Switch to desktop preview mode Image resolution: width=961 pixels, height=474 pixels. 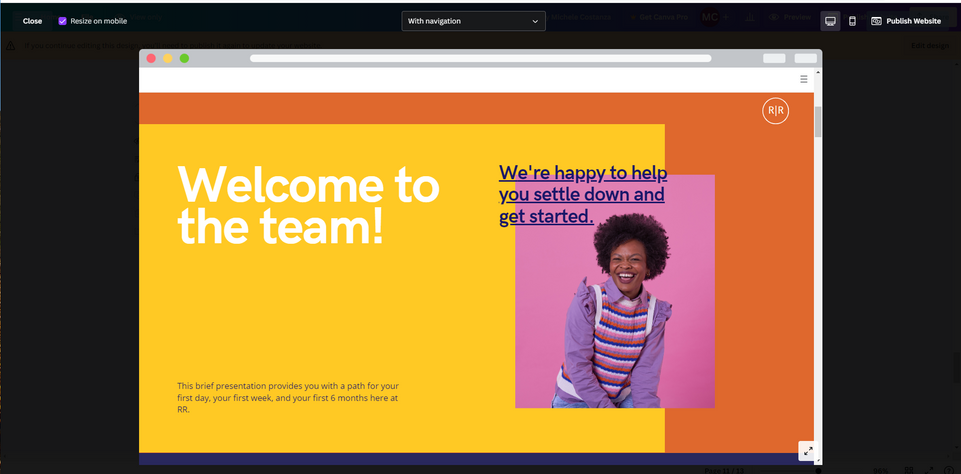click(x=830, y=21)
